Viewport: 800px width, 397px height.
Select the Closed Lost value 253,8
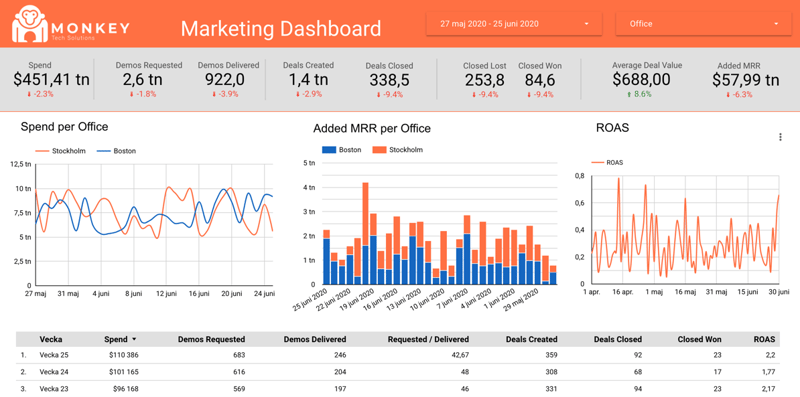[x=485, y=80]
